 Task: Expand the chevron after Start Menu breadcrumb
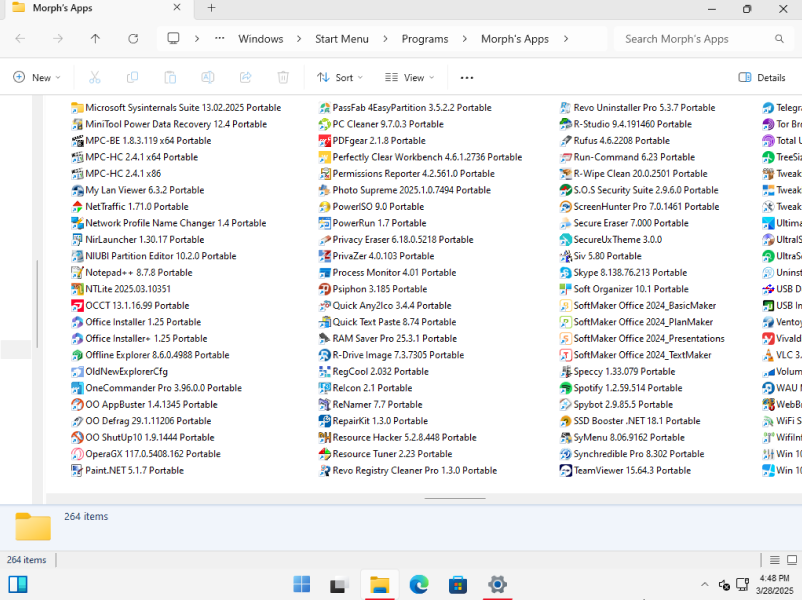click(x=385, y=39)
